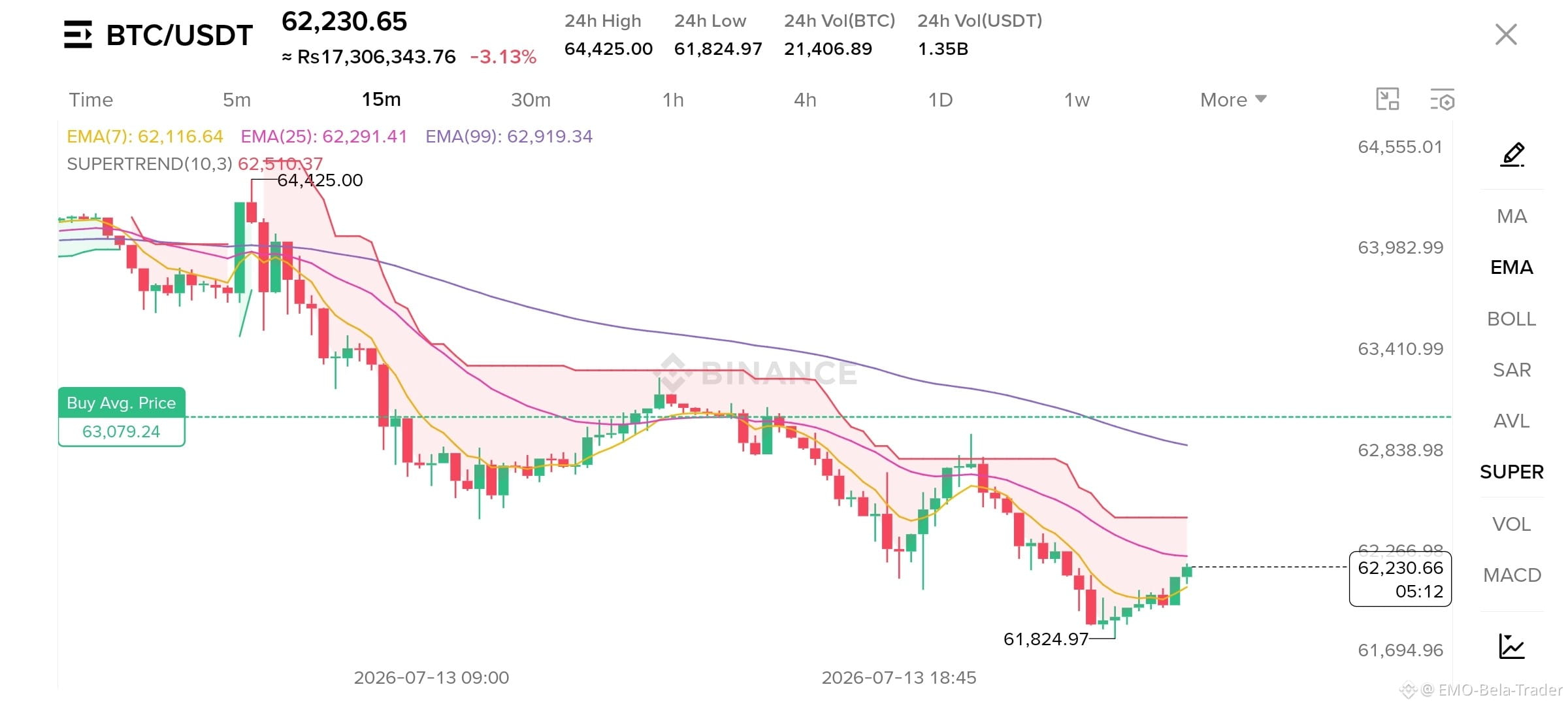Open chart indicator settings icon
1568x706 pixels.
(1443, 99)
